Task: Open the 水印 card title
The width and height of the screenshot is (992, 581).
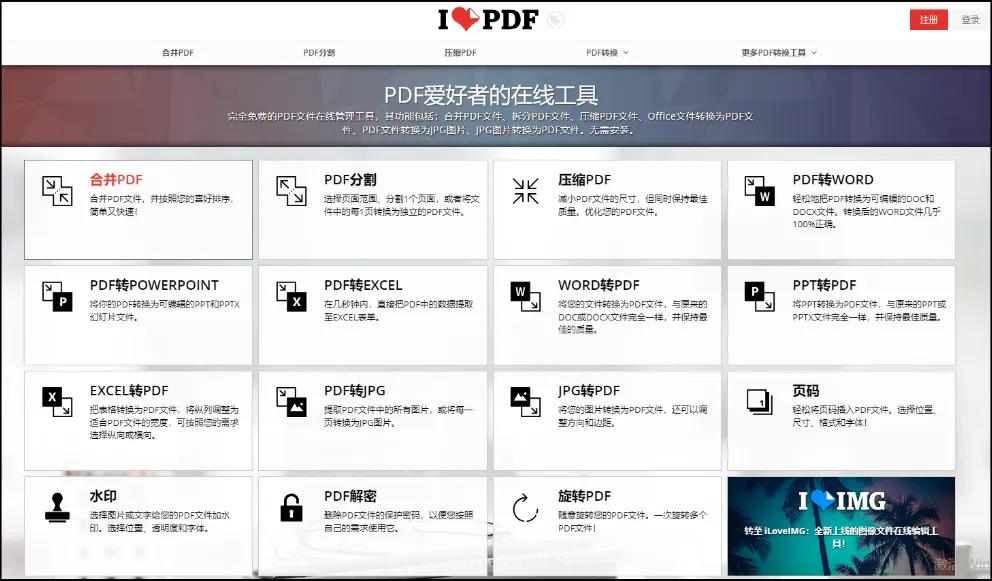Action: (102, 496)
